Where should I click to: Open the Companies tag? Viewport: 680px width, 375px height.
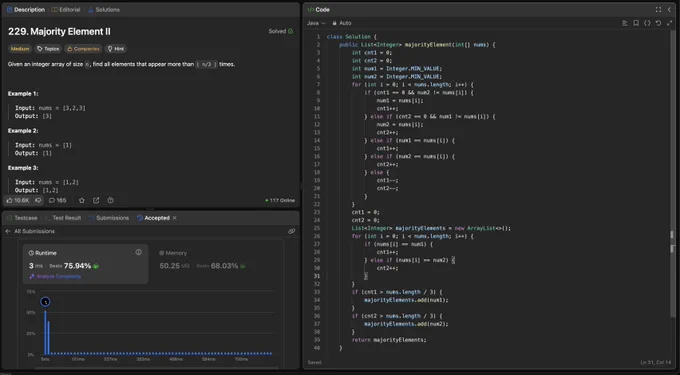click(83, 49)
